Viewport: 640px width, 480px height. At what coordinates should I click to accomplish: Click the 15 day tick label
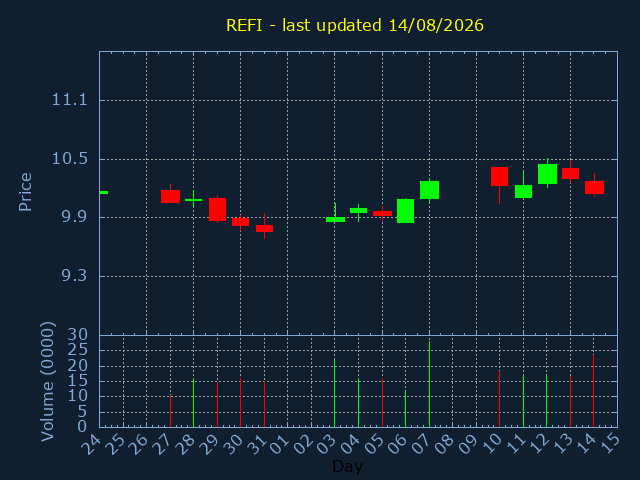pos(609,443)
